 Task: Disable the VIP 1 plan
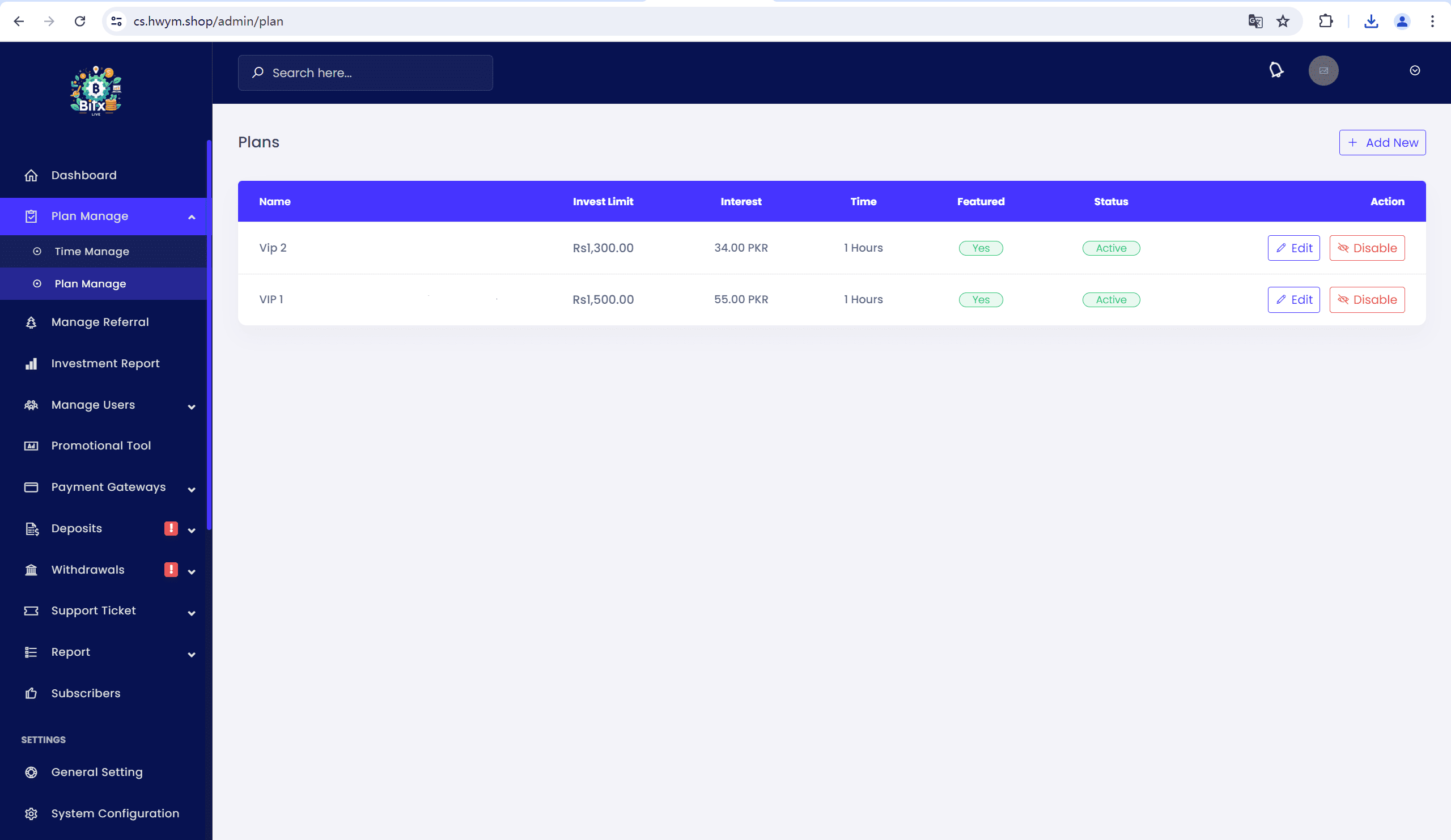(x=1367, y=299)
